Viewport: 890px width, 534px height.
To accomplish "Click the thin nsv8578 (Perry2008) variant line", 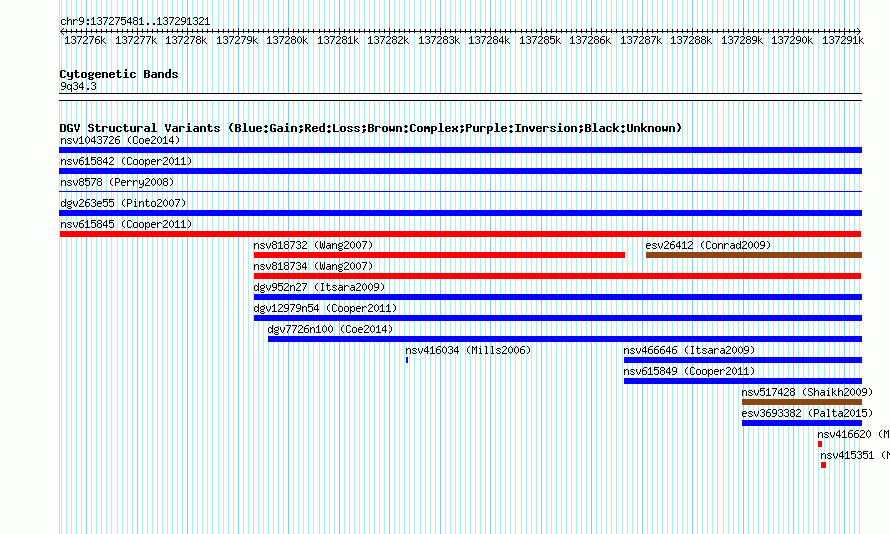I will click(460, 192).
